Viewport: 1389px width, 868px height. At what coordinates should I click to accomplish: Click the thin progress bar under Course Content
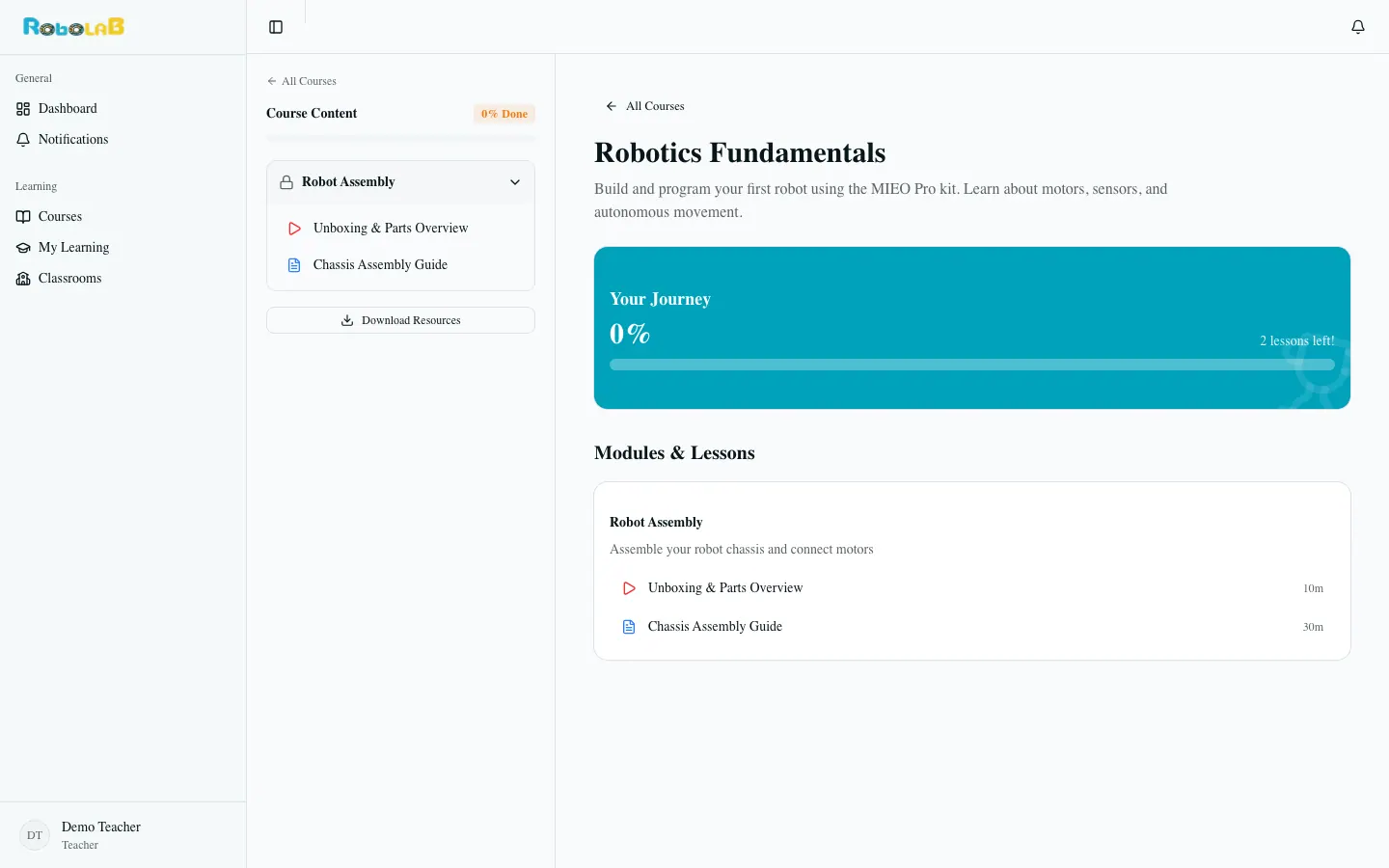400,139
